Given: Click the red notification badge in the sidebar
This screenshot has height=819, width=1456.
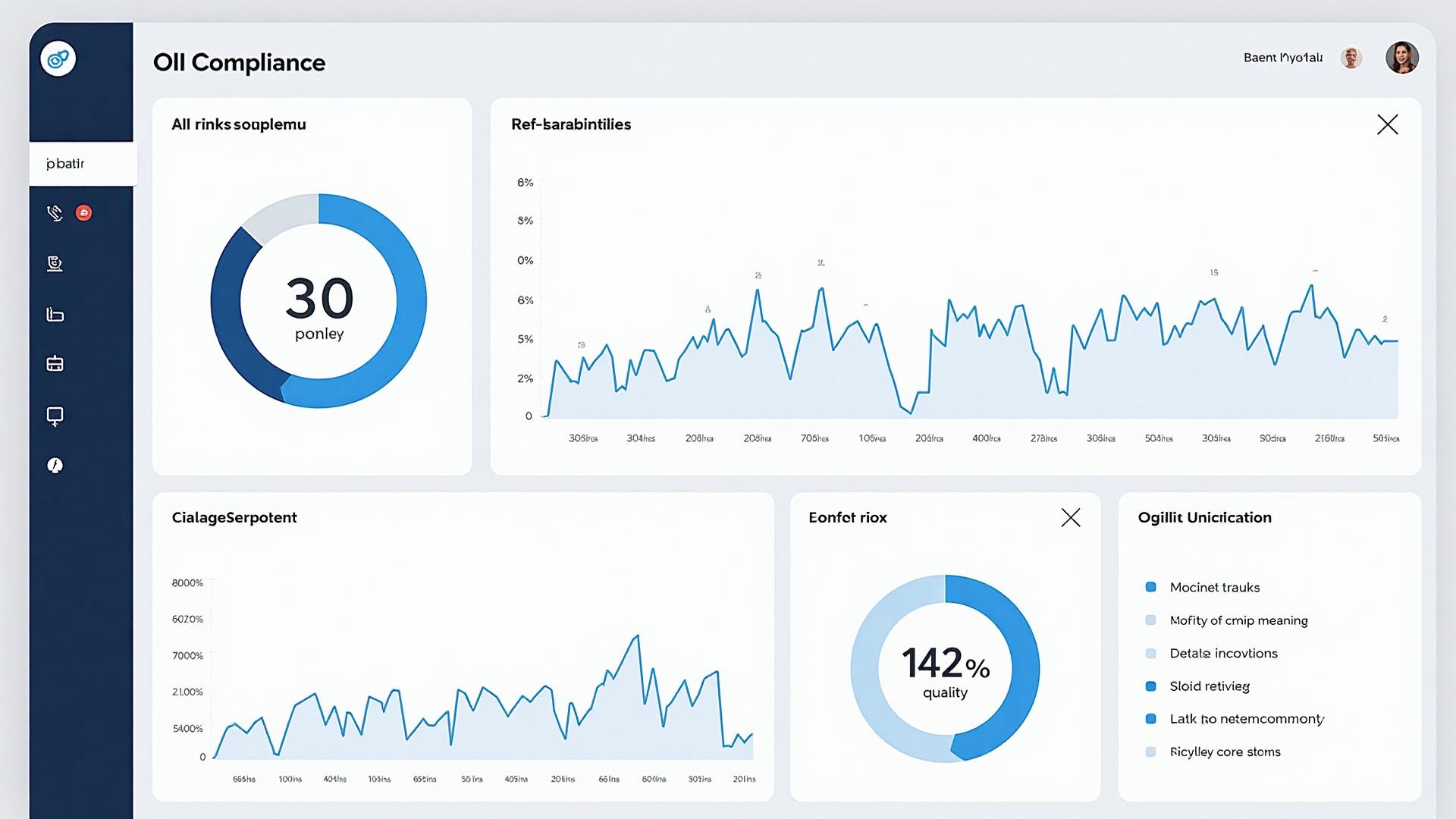Looking at the screenshot, I should point(84,213).
